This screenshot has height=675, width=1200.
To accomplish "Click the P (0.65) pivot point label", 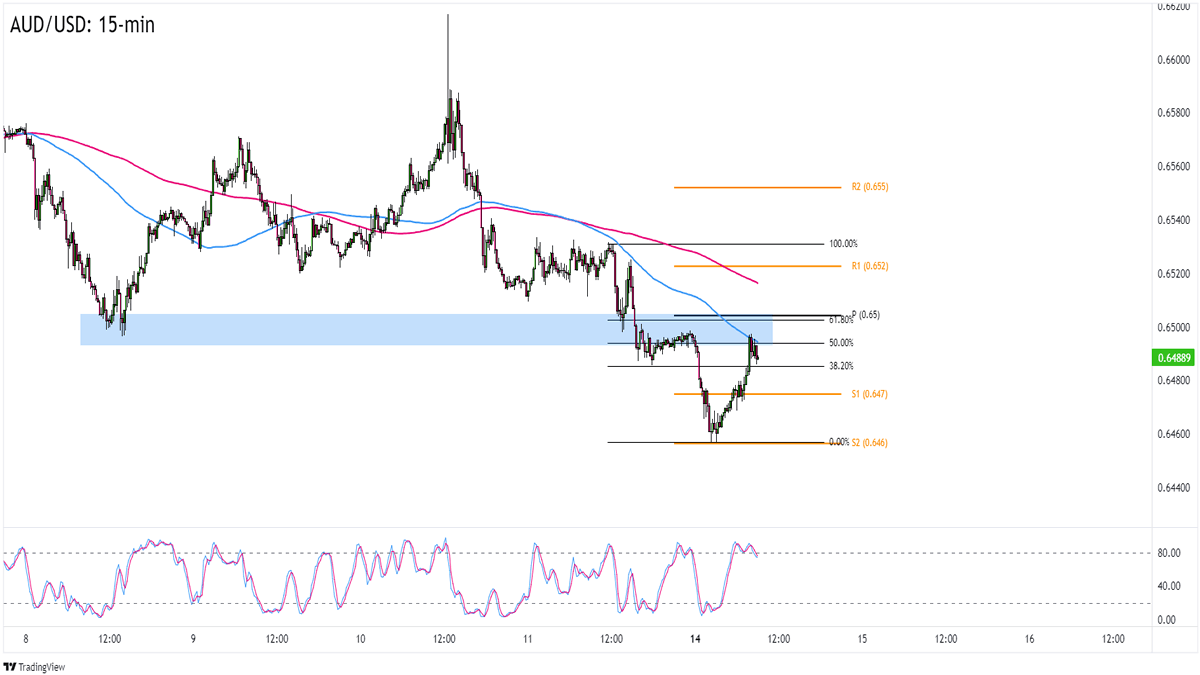I will tap(865, 314).
